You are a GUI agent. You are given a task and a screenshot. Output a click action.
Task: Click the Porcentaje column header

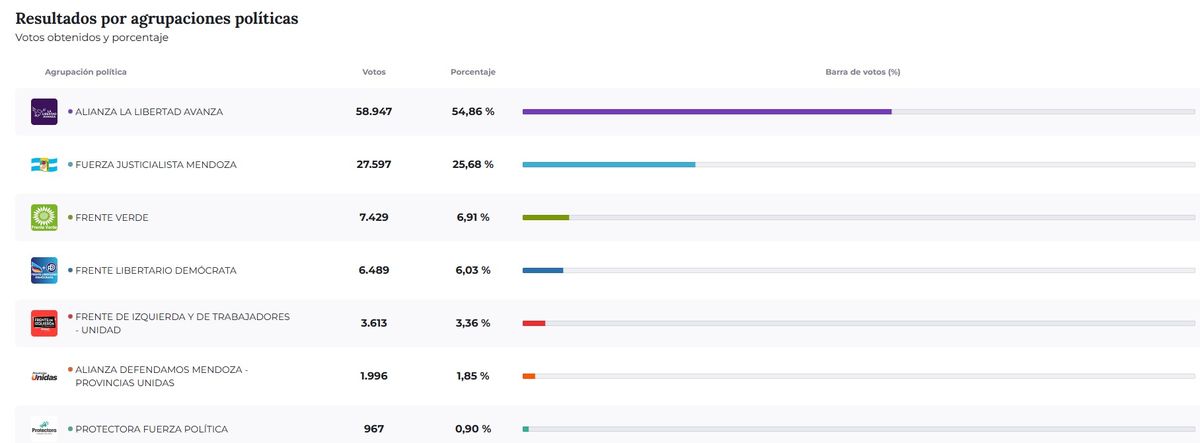473,72
